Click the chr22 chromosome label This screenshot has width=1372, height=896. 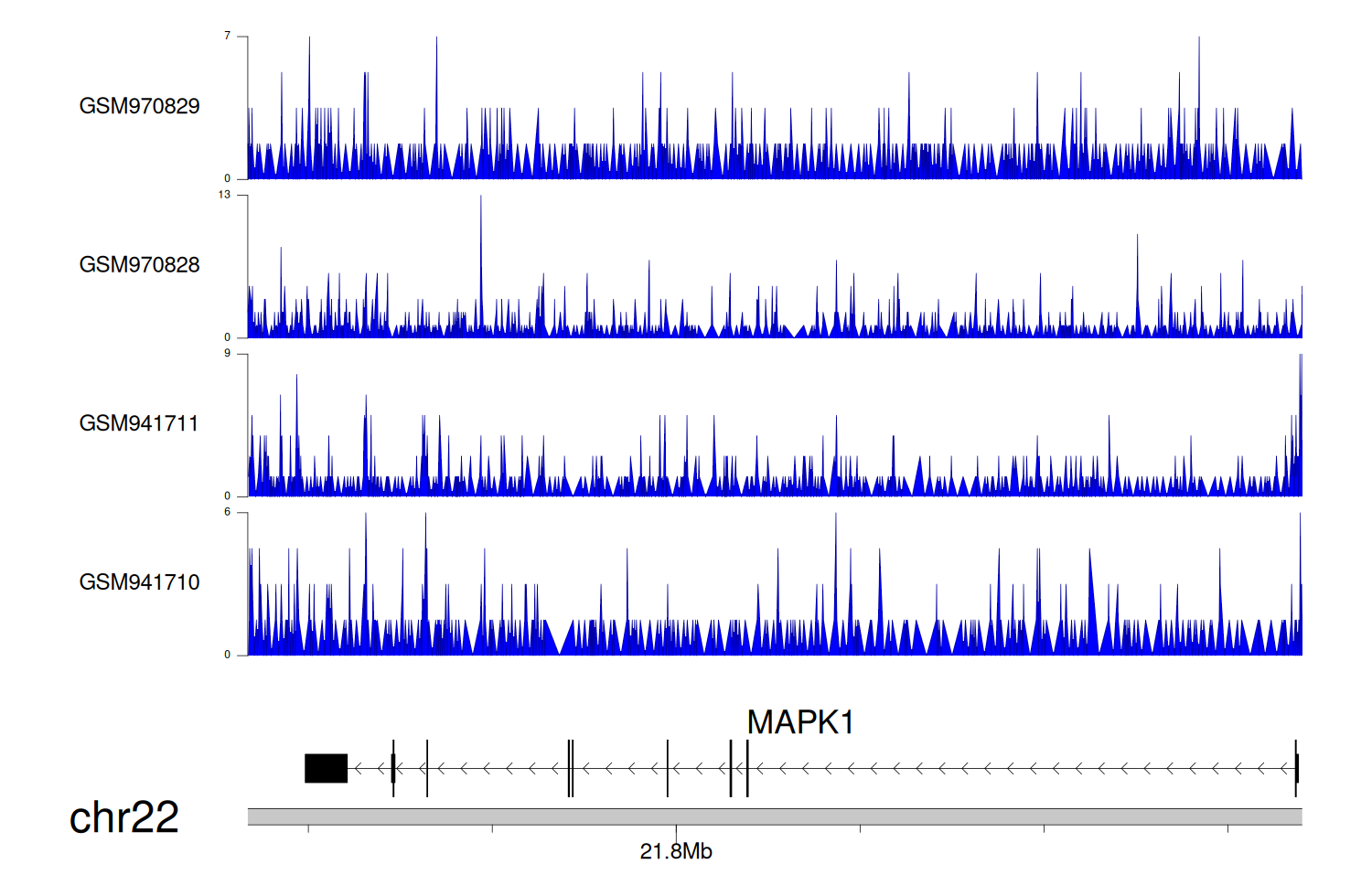124,816
